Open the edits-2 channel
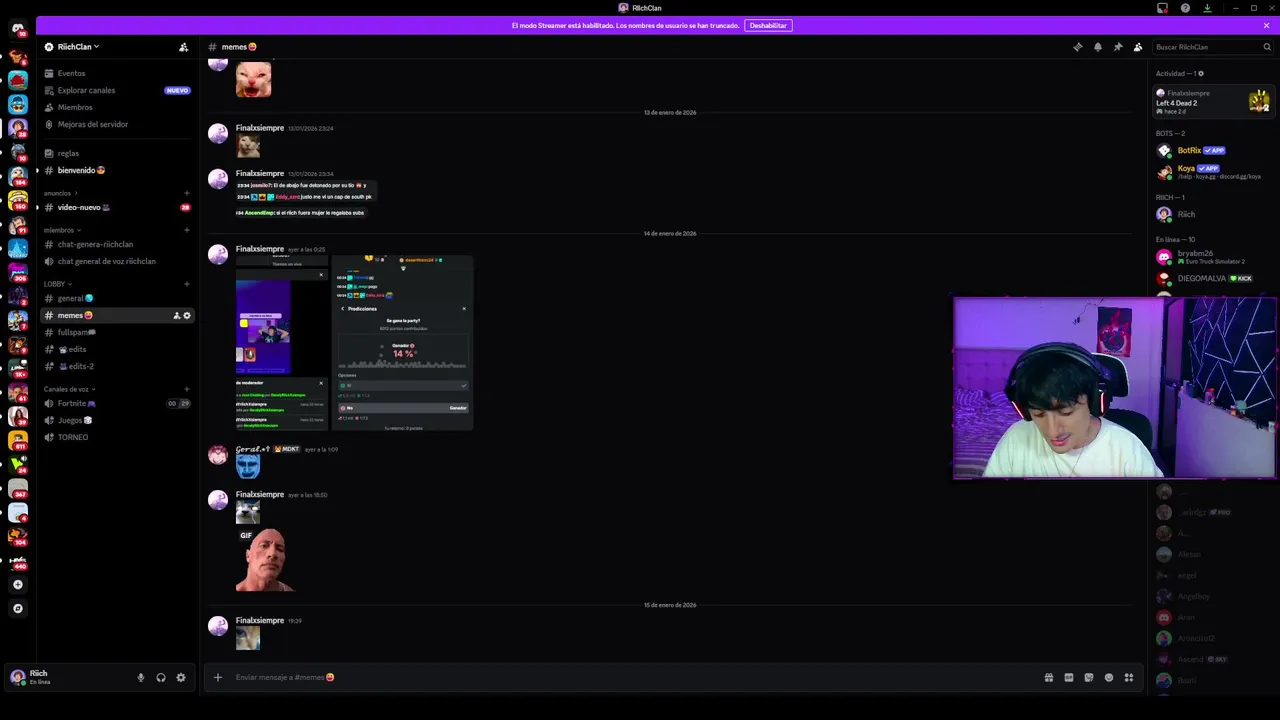 tap(75, 366)
